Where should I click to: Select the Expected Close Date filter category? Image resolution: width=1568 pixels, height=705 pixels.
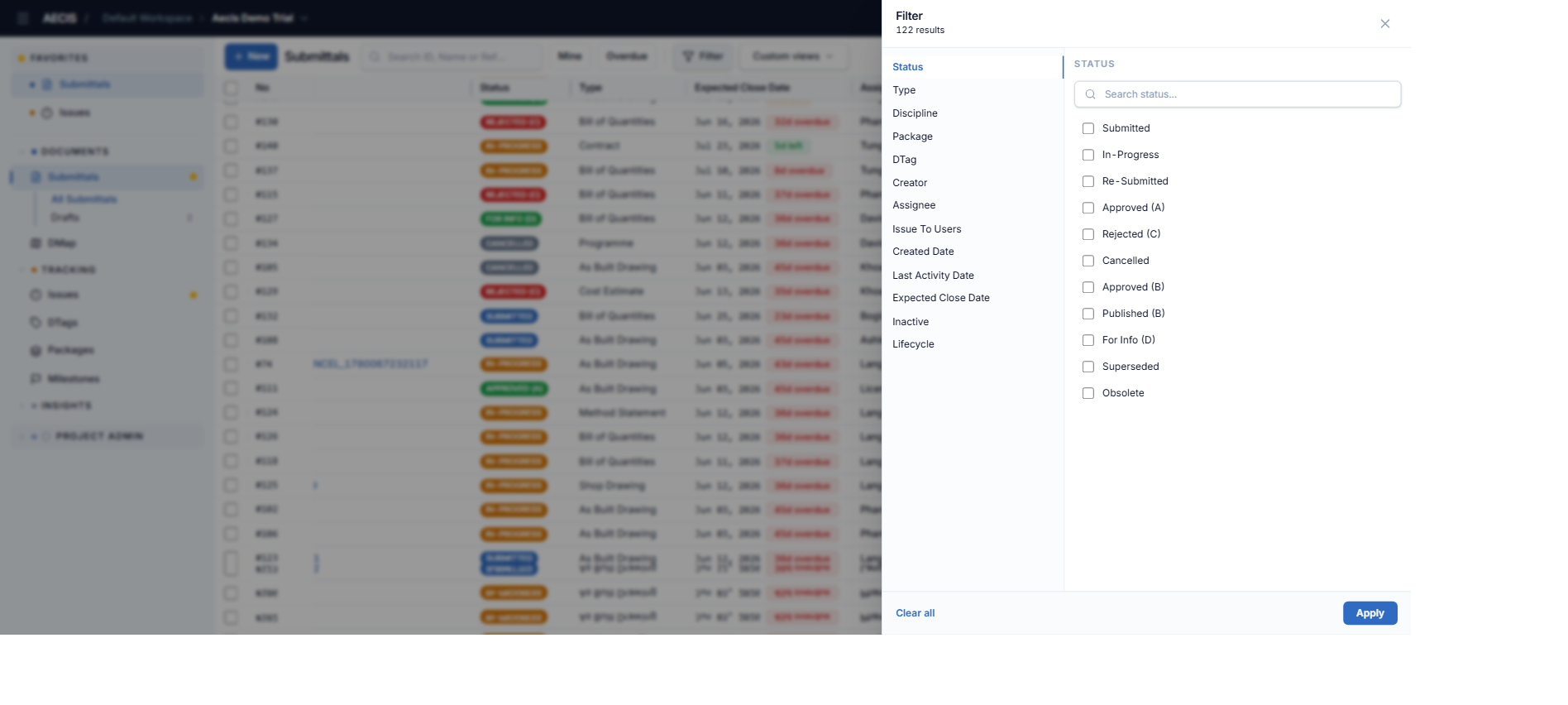pyautogui.click(x=973, y=298)
